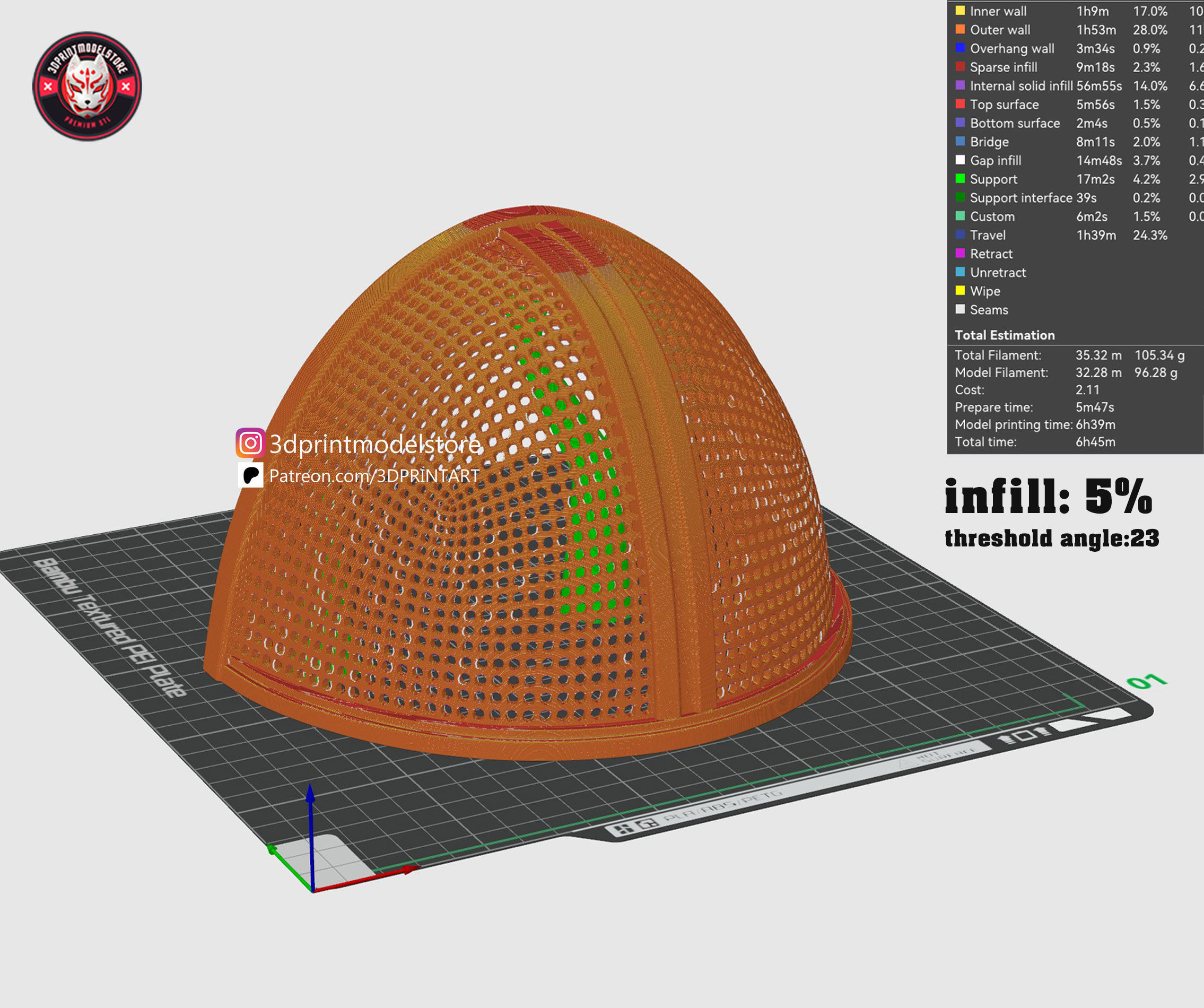Click the Total Estimation header
Viewport: 1204px width, 1008px height.
[1004, 335]
